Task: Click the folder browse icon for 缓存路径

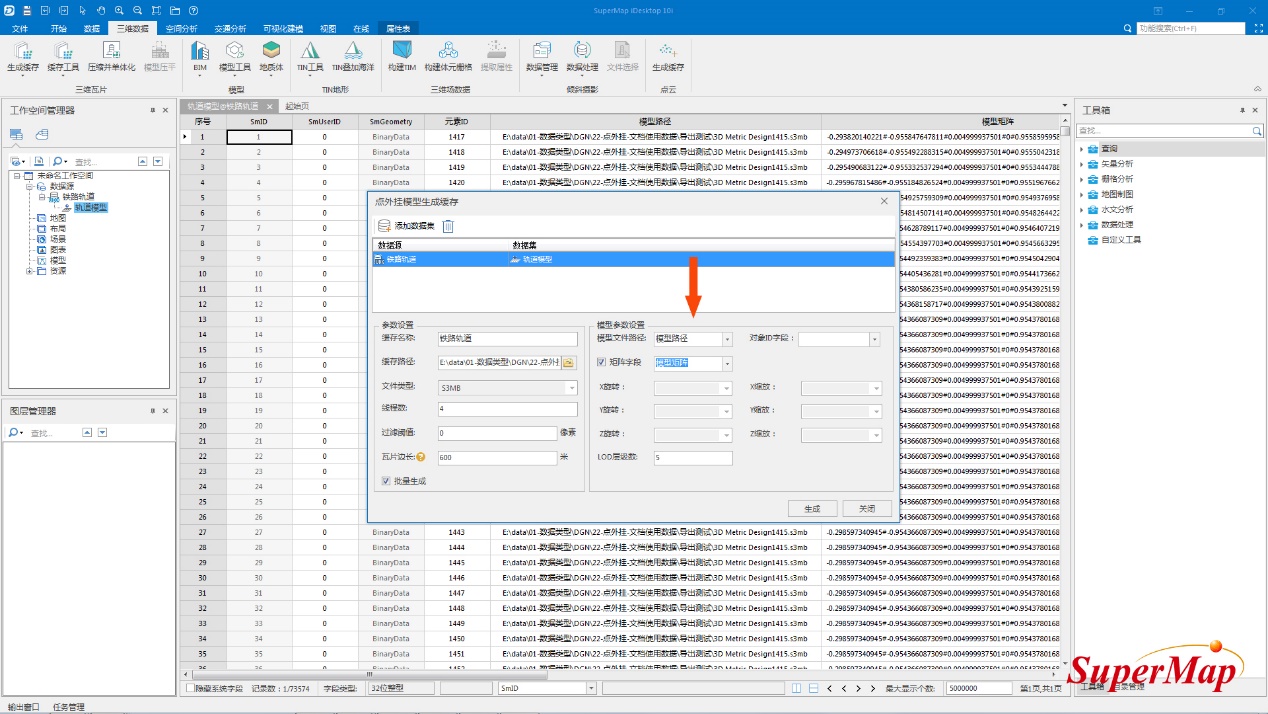Action: (569, 363)
